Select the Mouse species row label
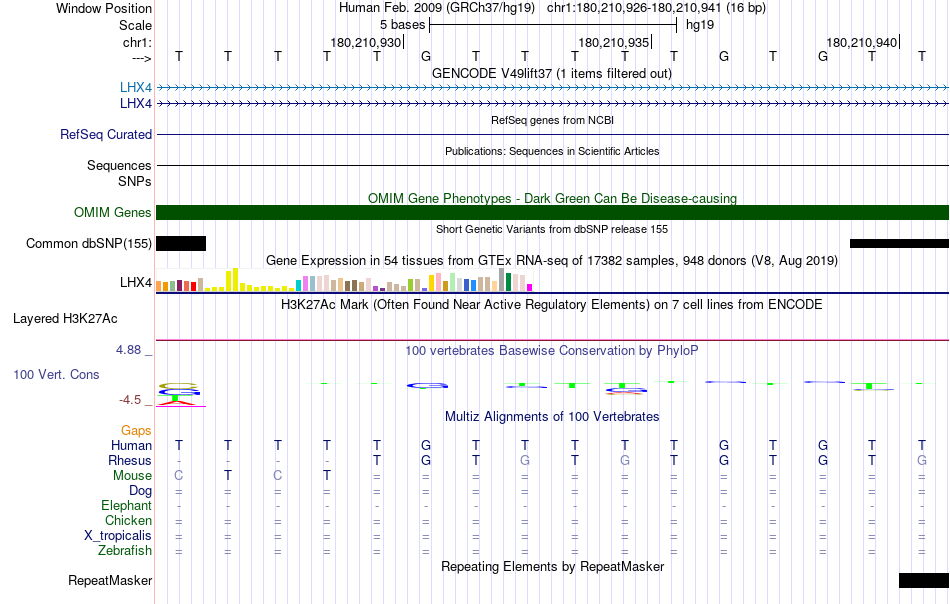The image size is (950, 604). click(132, 476)
